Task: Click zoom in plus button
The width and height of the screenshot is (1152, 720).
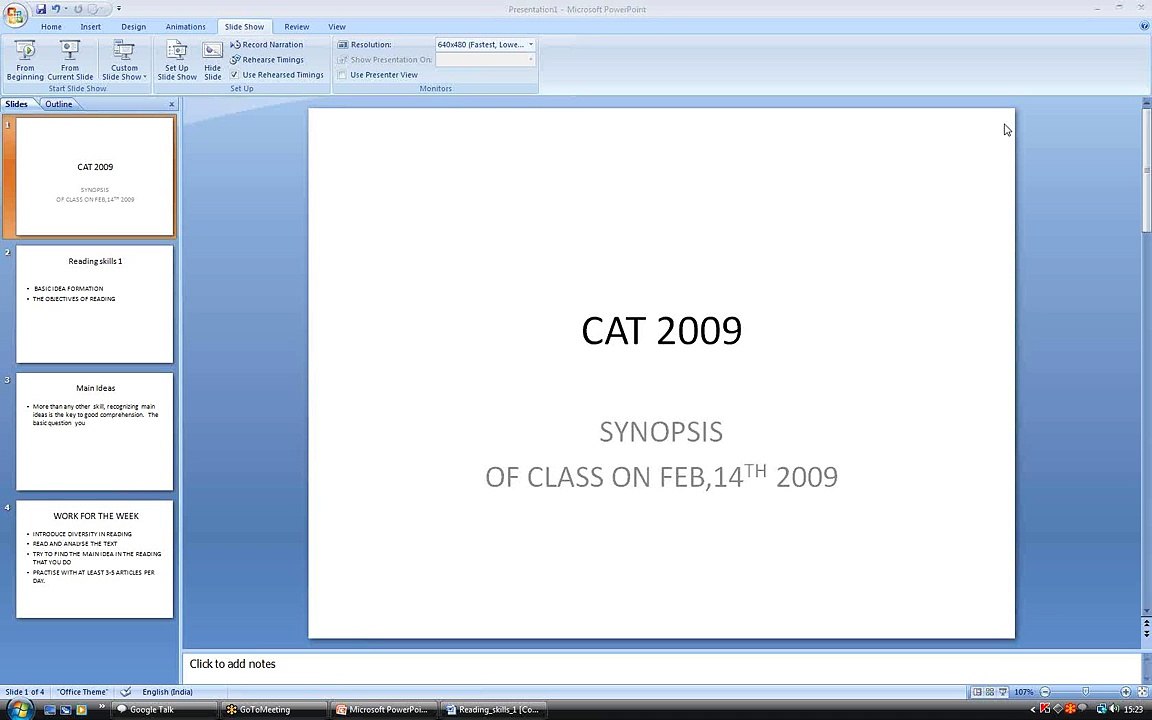Action: click(x=1126, y=692)
